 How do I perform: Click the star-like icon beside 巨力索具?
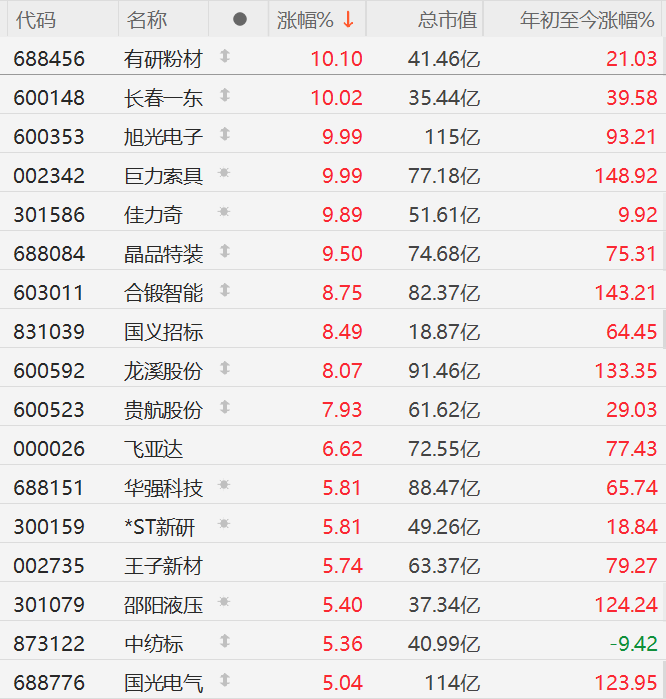pyautogui.click(x=224, y=173)
